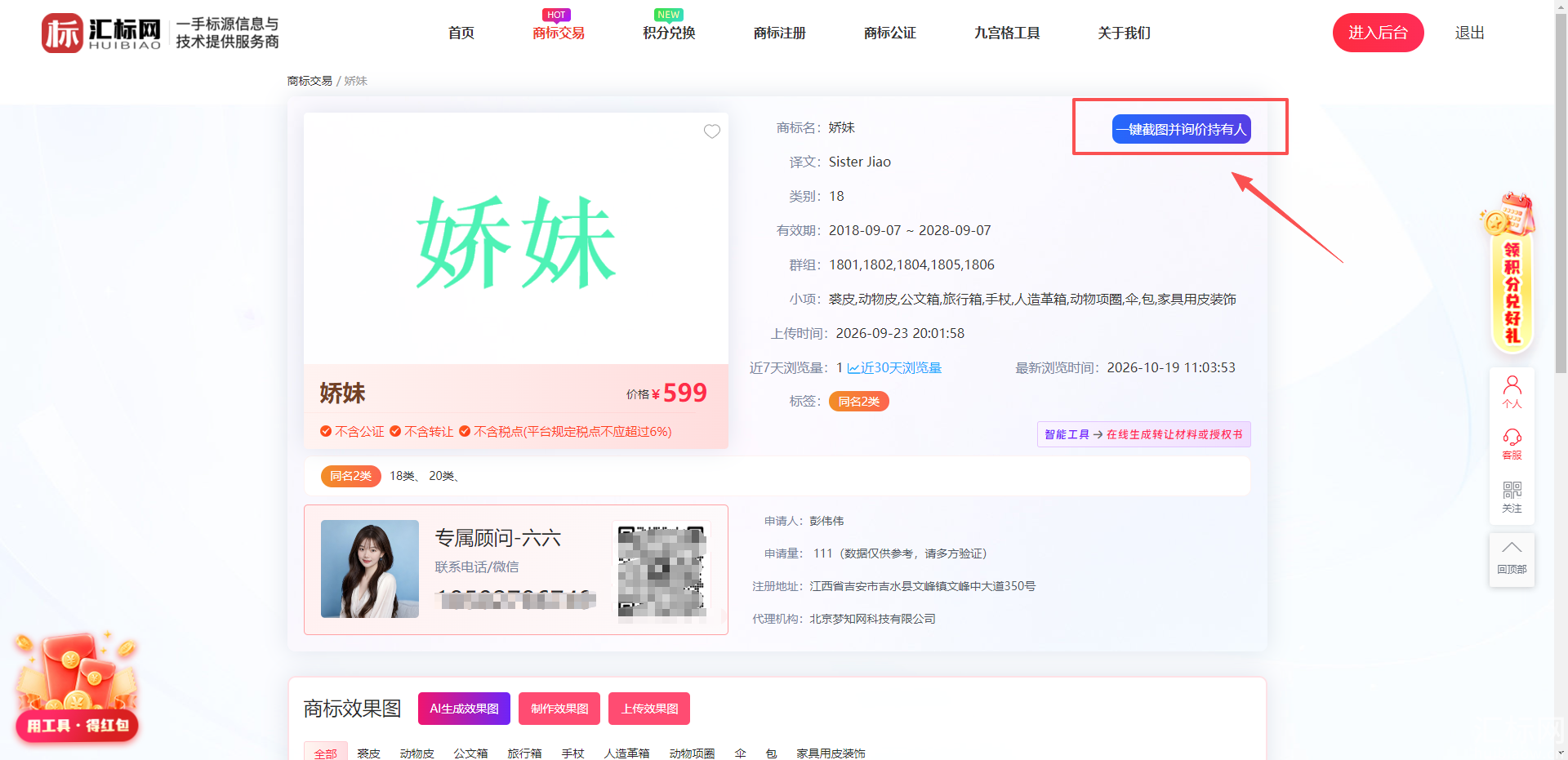
Task: Click the 娇妹 trademark image
Action: point(516,238)
